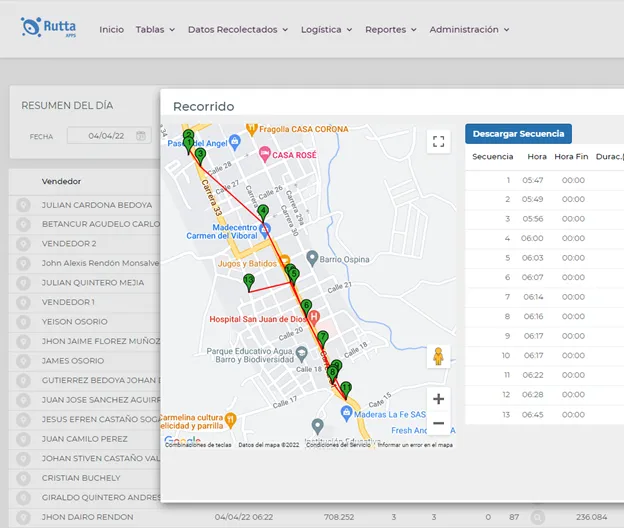Select vendor GUTIERREZ BEDOYA JOHAN row
This screenshot has width=624, height=528.
(x=85, y=380)
